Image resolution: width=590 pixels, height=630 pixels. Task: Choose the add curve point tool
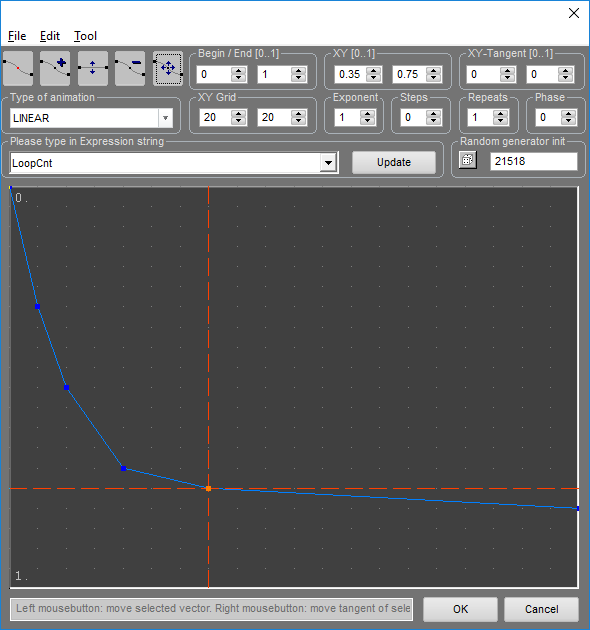tap(55, 69)
